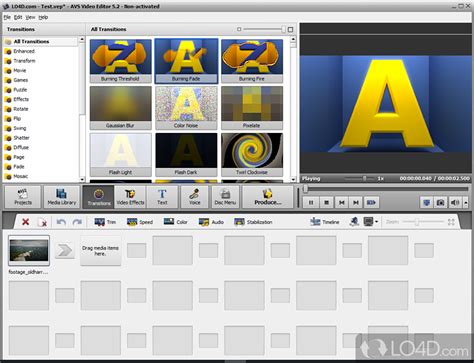This screenshot has height=363, width=474.
Task: Click the small thumbnails icon
Action: (239, 29)
